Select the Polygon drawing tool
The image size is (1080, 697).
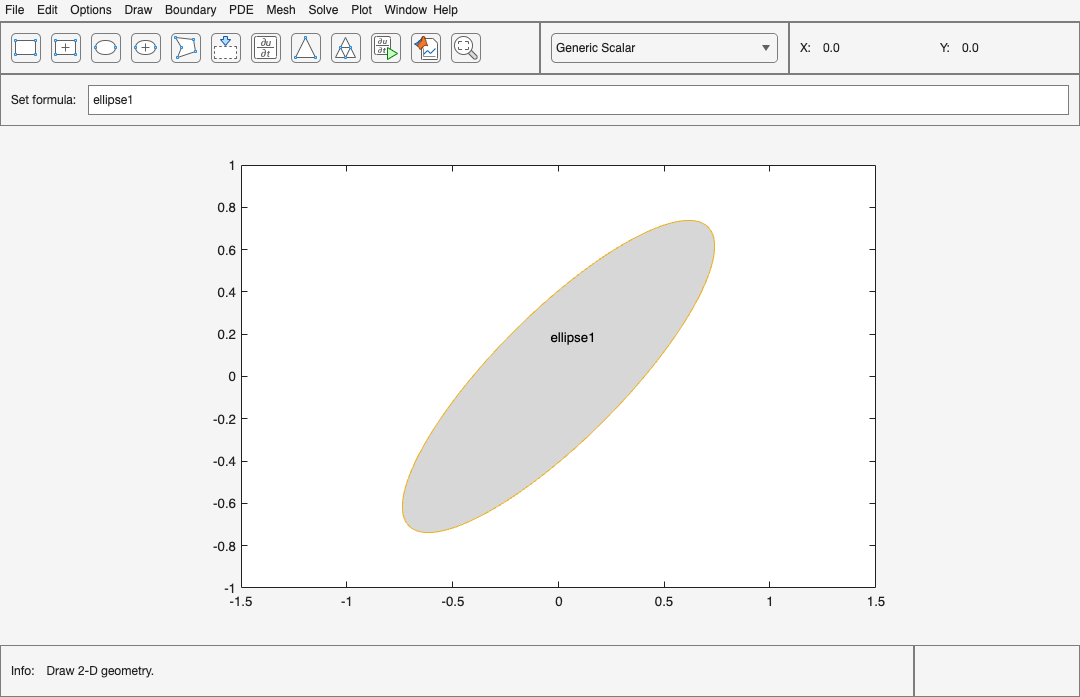pos(185,47)
